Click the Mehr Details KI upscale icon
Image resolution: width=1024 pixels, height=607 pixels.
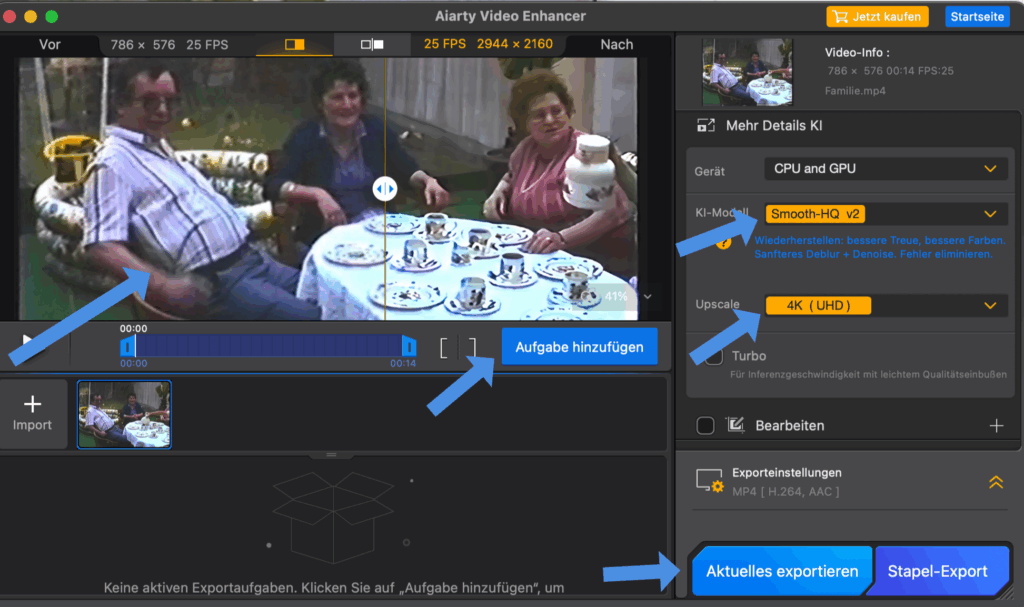(706, 126)
